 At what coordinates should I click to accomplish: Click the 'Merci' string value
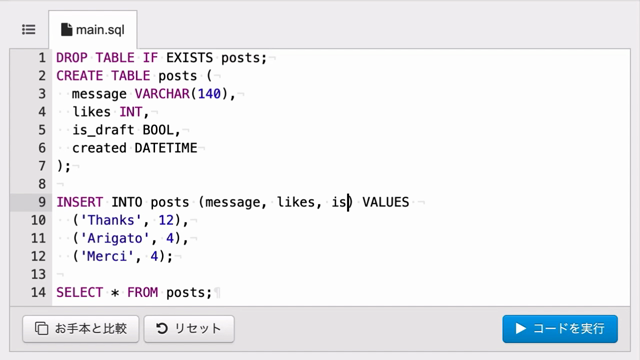point(107,256)
